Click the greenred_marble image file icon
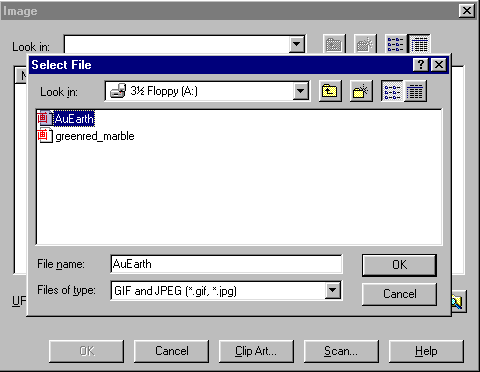The width and height of the screenshot is (480, 372). click(x=45, y=136)
